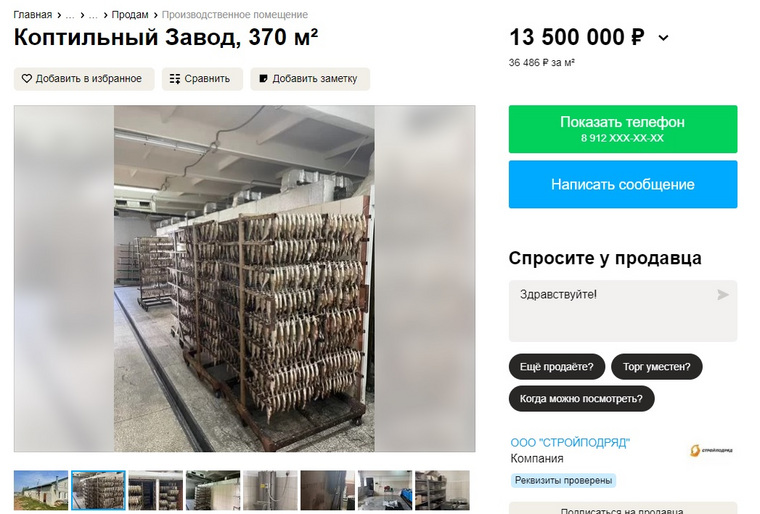The height and width of the screenshot is (514, 760).
Task: Open the Продам breadcrumb link
Action: [x=130, y=15]
